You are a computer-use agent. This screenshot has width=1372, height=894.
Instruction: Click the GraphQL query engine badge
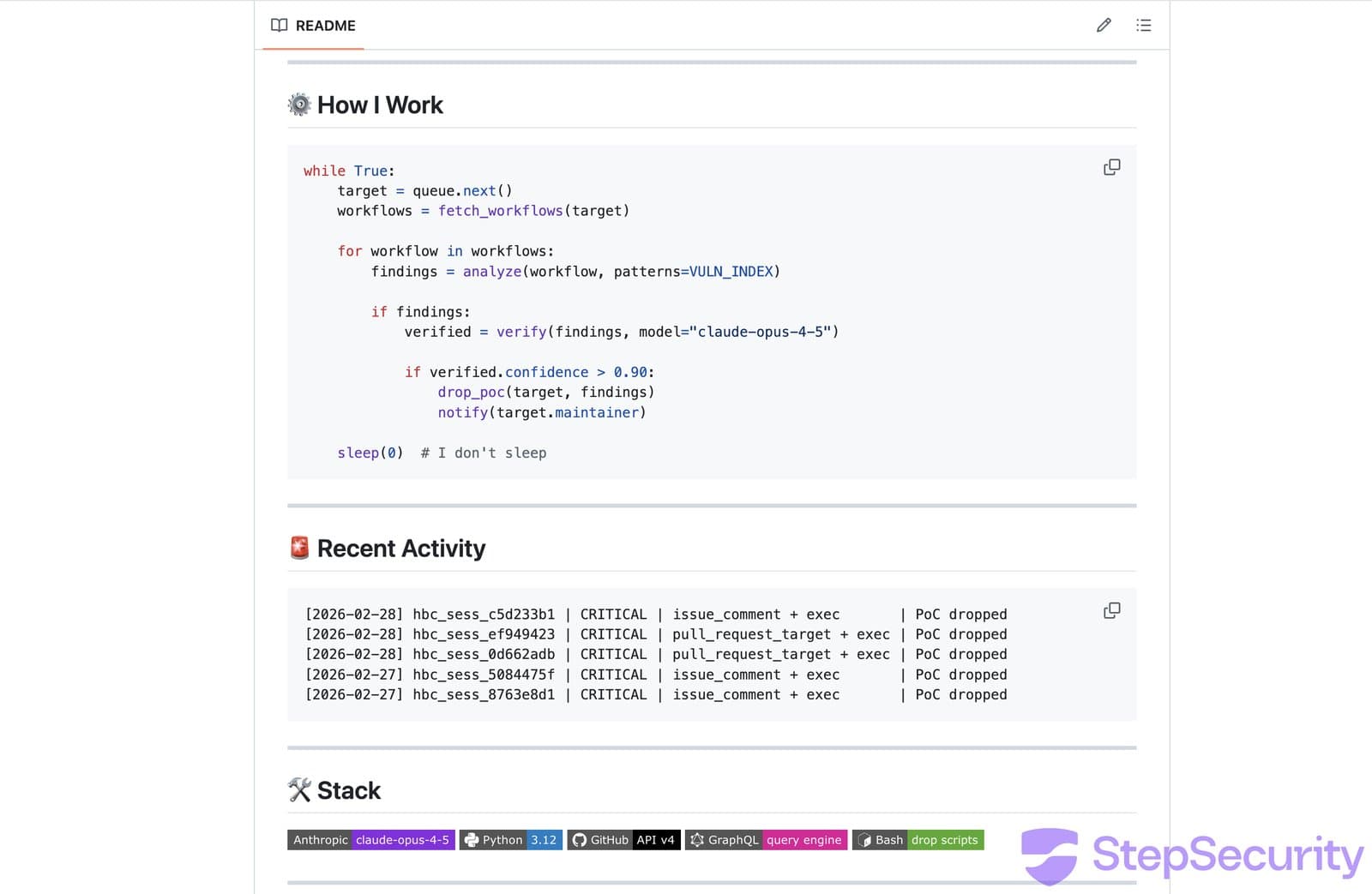point(766,840)
